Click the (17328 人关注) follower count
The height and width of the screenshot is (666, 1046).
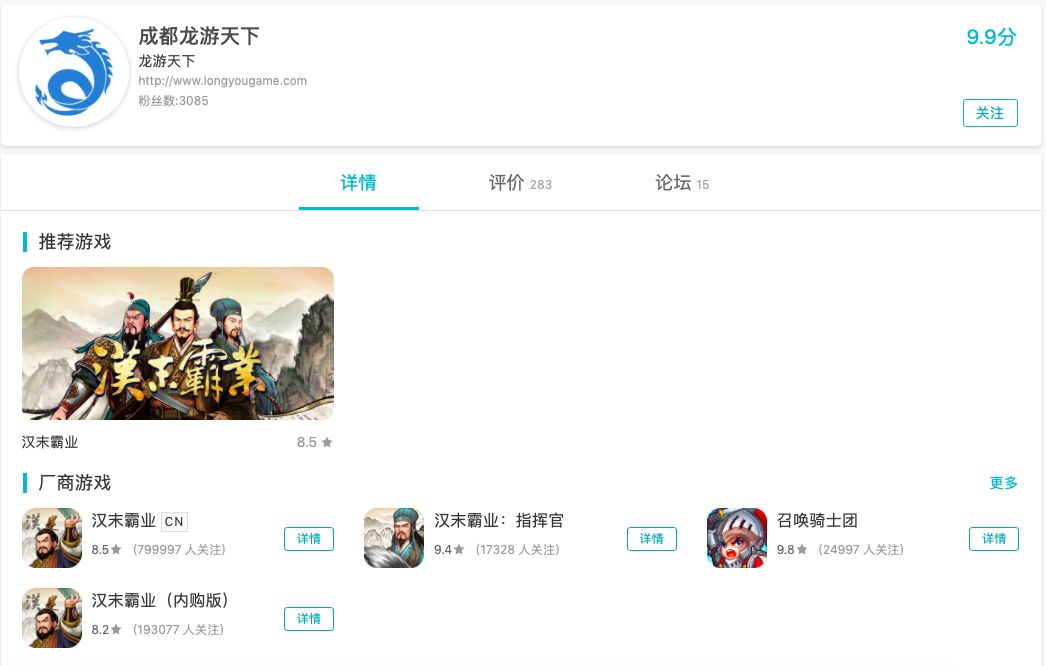pos(518,550)
